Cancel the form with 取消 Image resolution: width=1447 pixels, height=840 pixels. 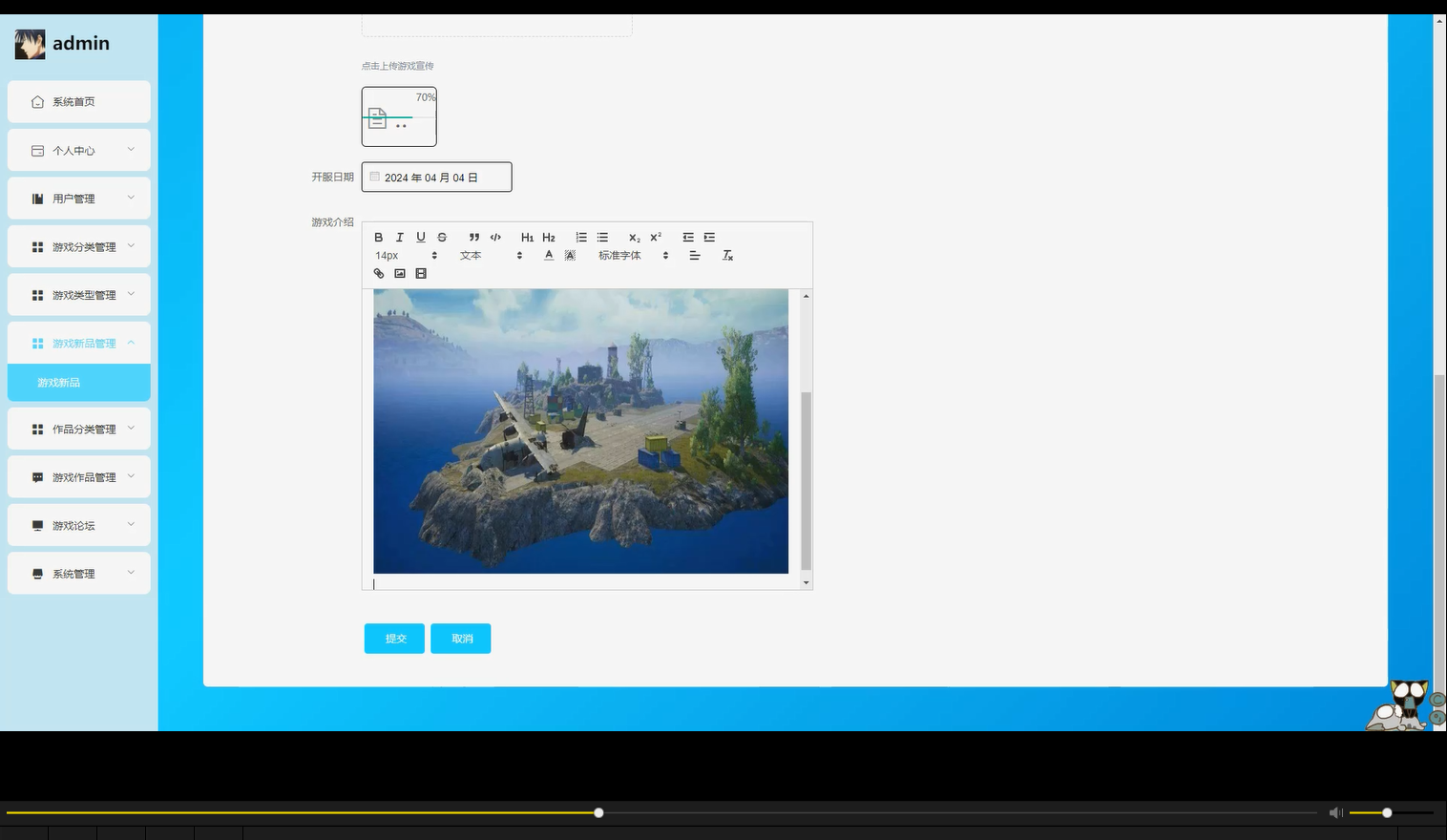tap(461, 639)
